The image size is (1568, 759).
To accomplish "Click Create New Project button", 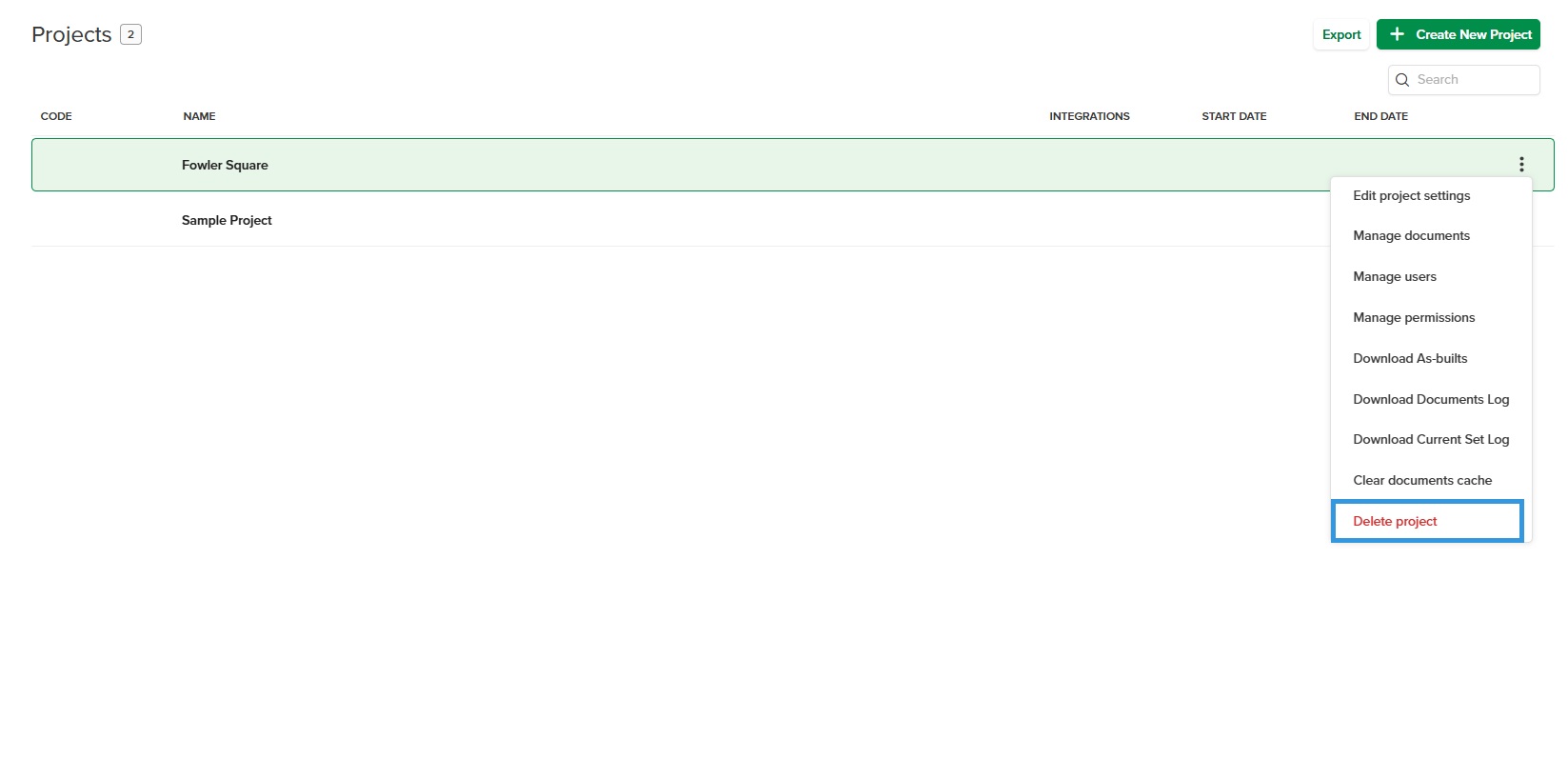I will coord(1458,34).
